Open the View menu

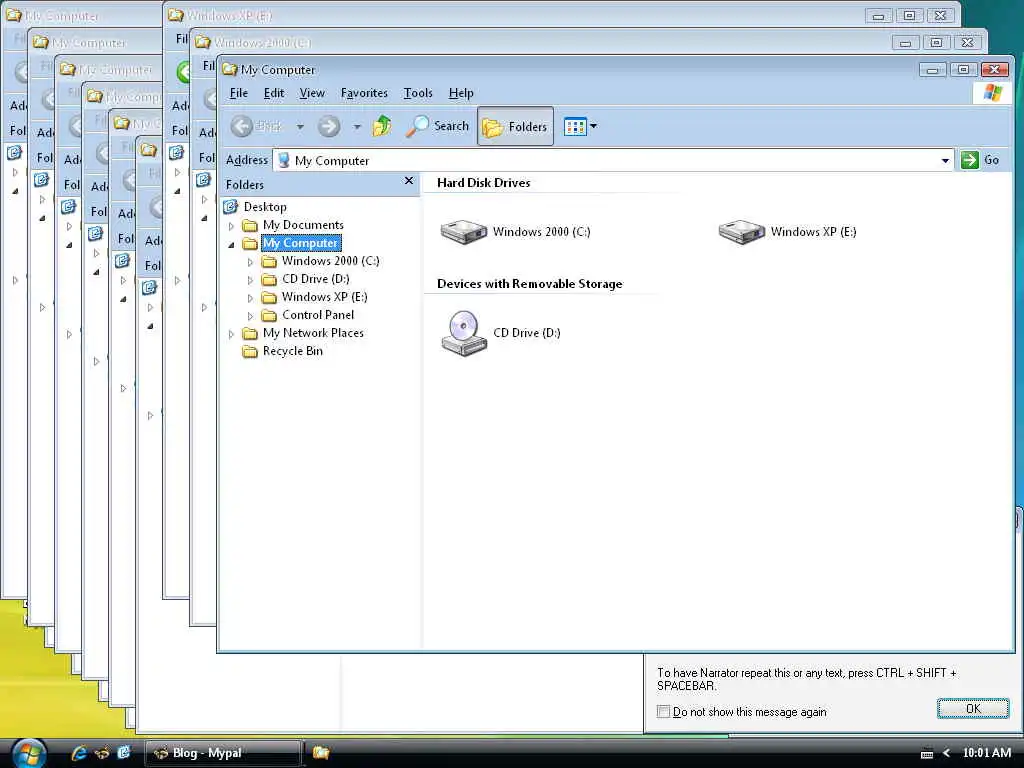click(312, 93)
